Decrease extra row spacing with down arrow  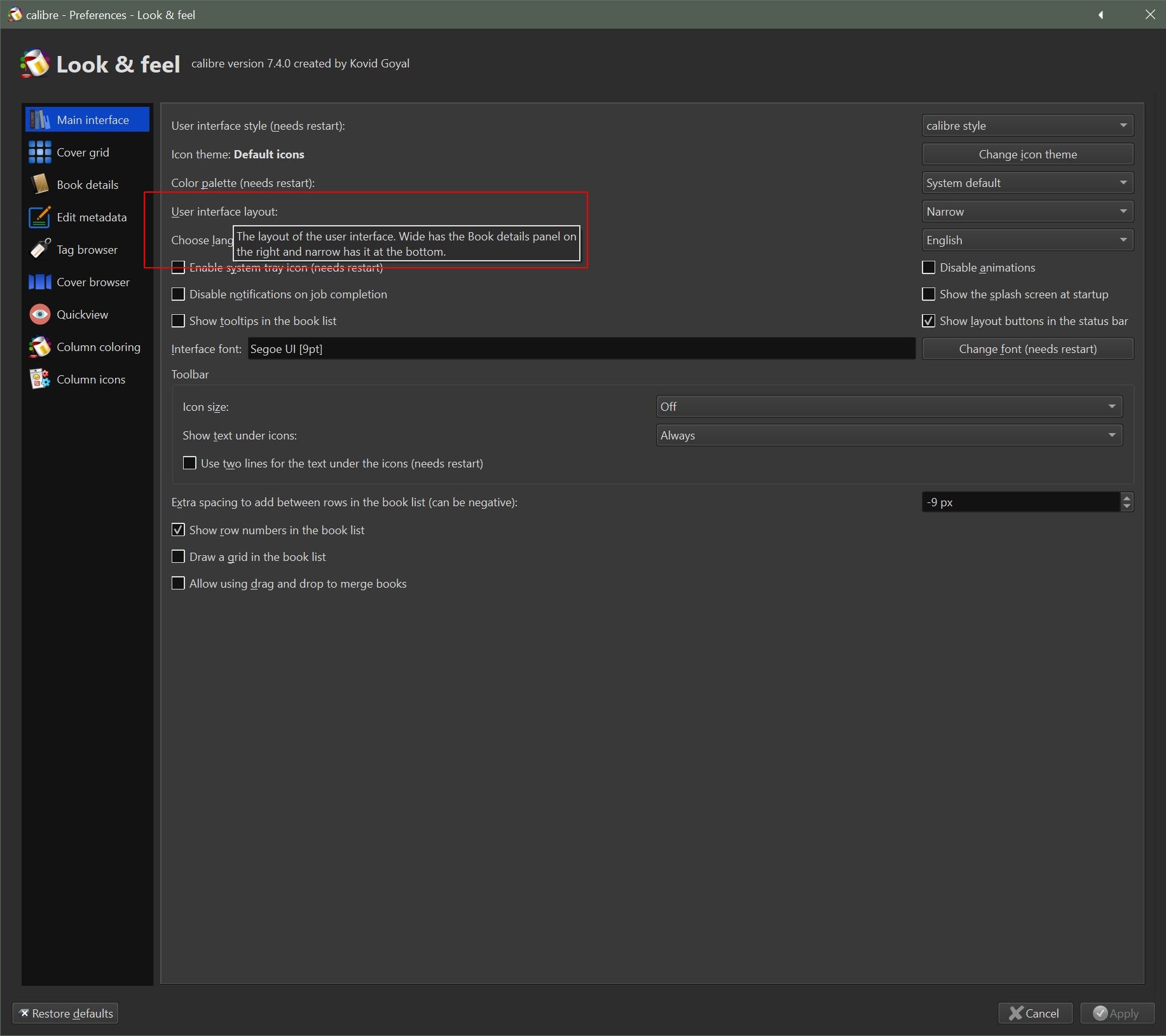click(1127, 507)
